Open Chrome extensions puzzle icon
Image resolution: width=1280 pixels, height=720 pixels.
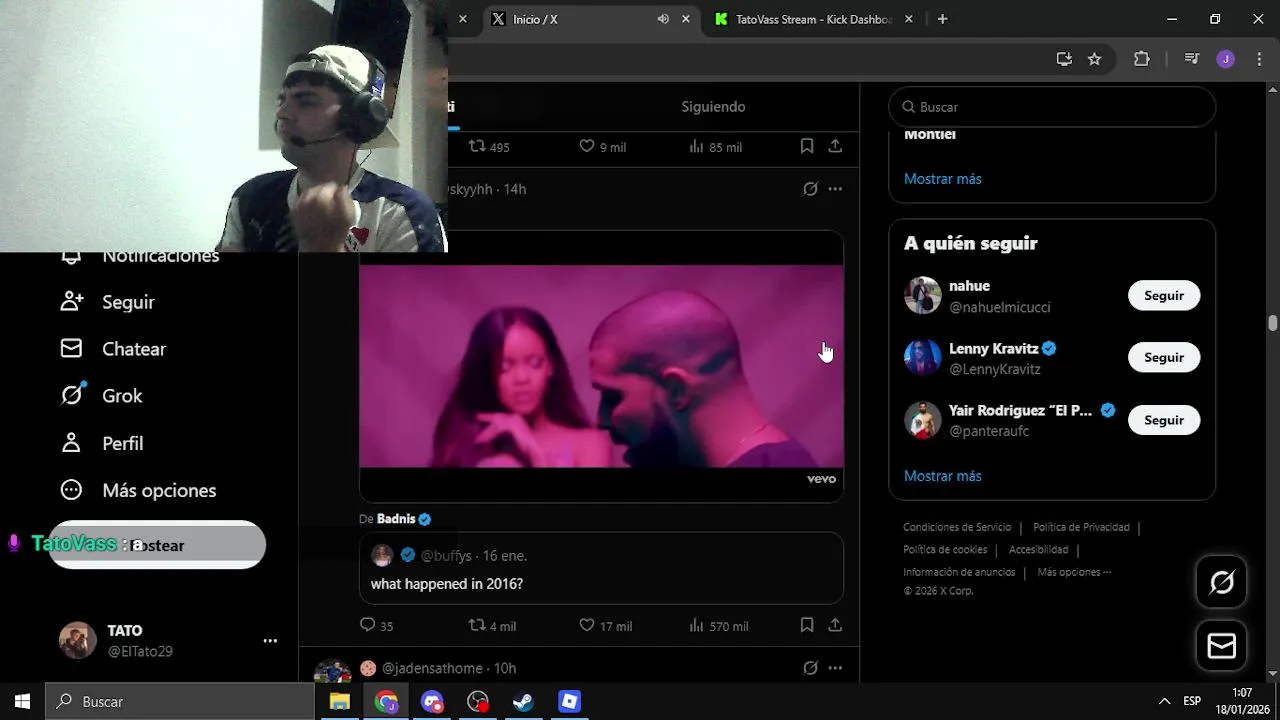tap(1141, 59)
